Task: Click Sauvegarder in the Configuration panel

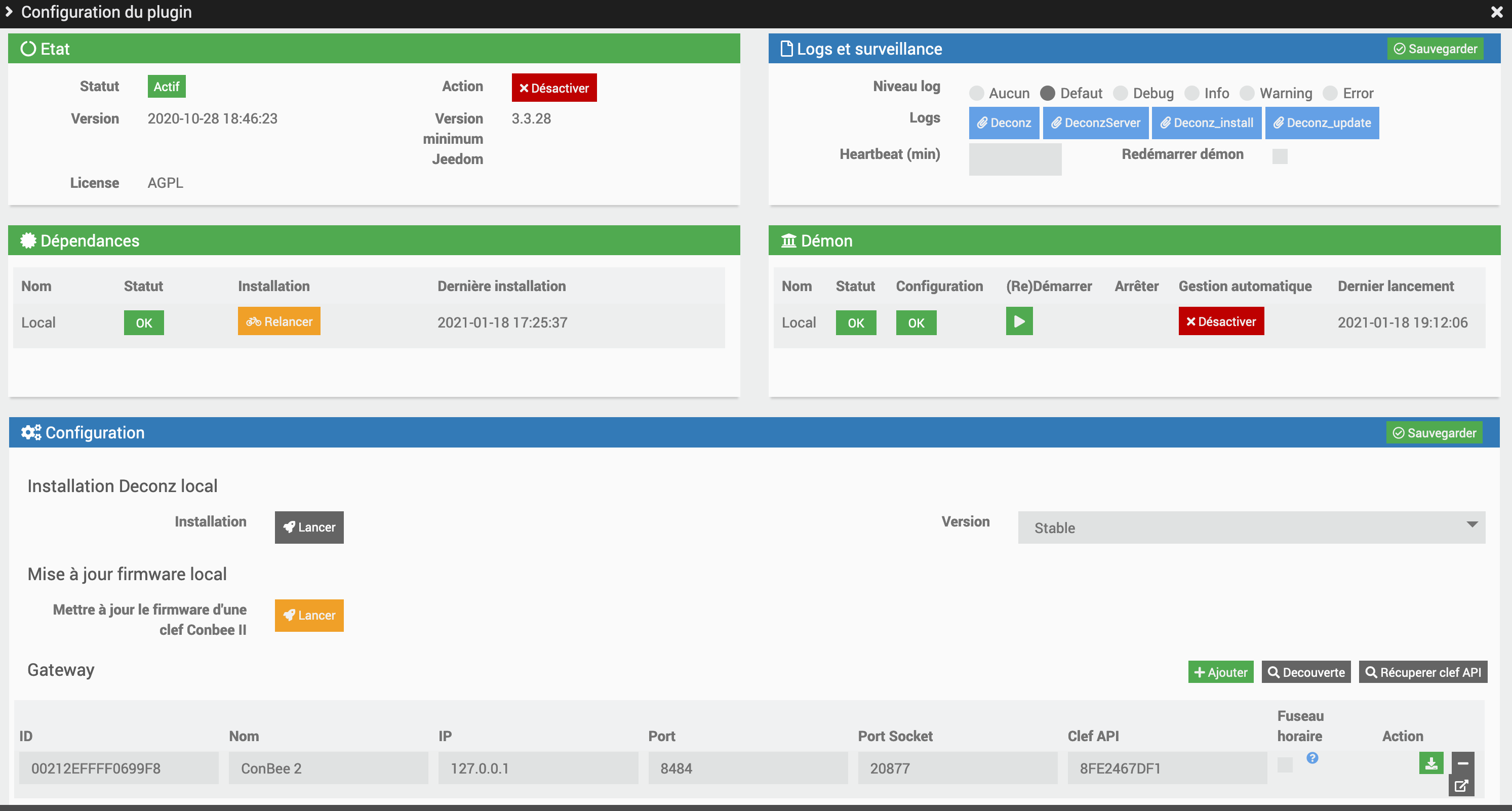Action: coord(1434,433)
